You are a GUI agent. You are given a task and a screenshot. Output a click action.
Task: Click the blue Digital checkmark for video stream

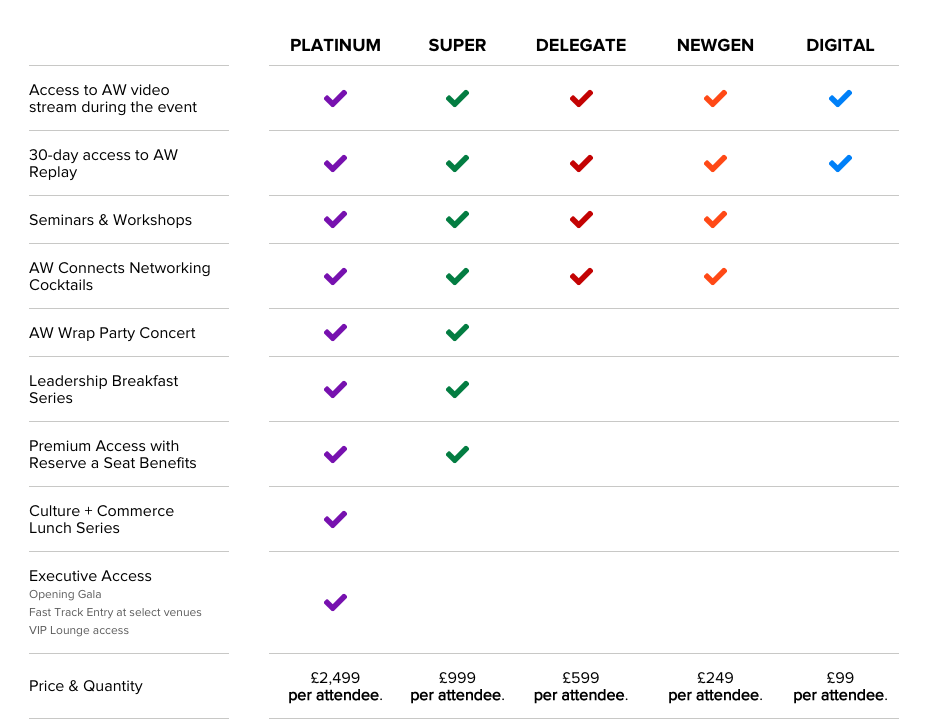pyautogui.click(x=840, y=98)
